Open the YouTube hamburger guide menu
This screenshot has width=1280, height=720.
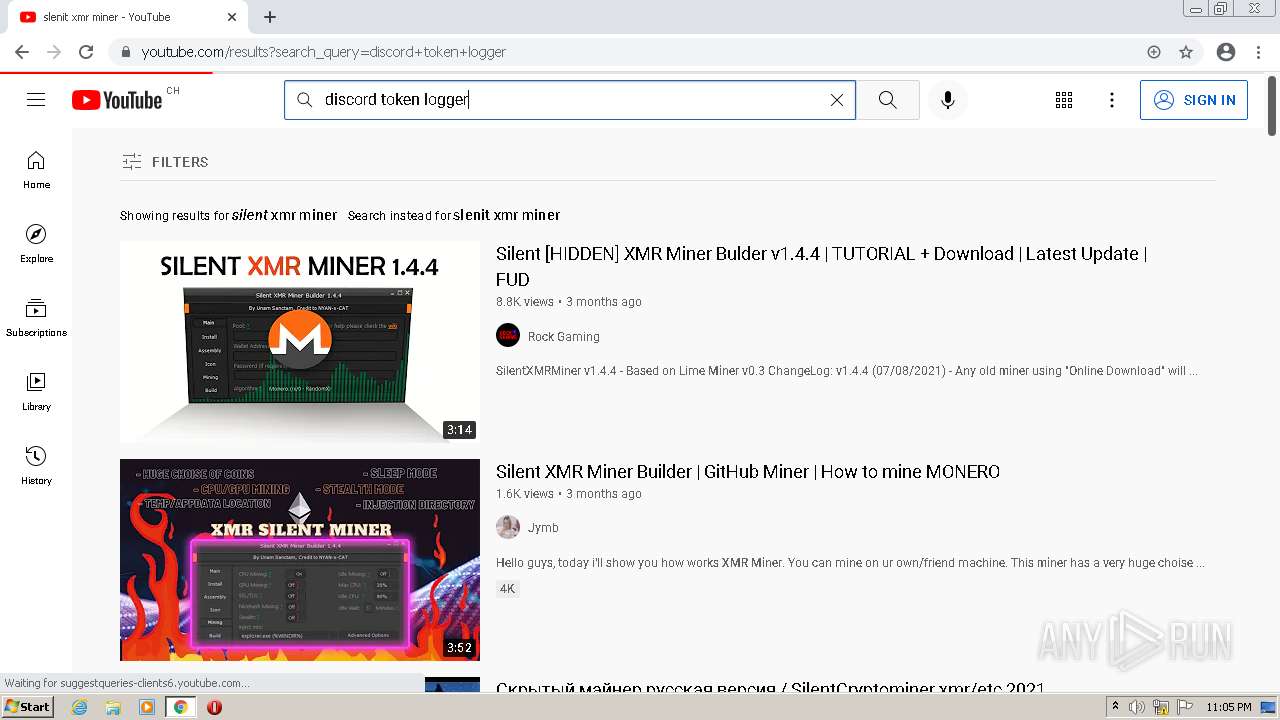click(x=36, y=100)
